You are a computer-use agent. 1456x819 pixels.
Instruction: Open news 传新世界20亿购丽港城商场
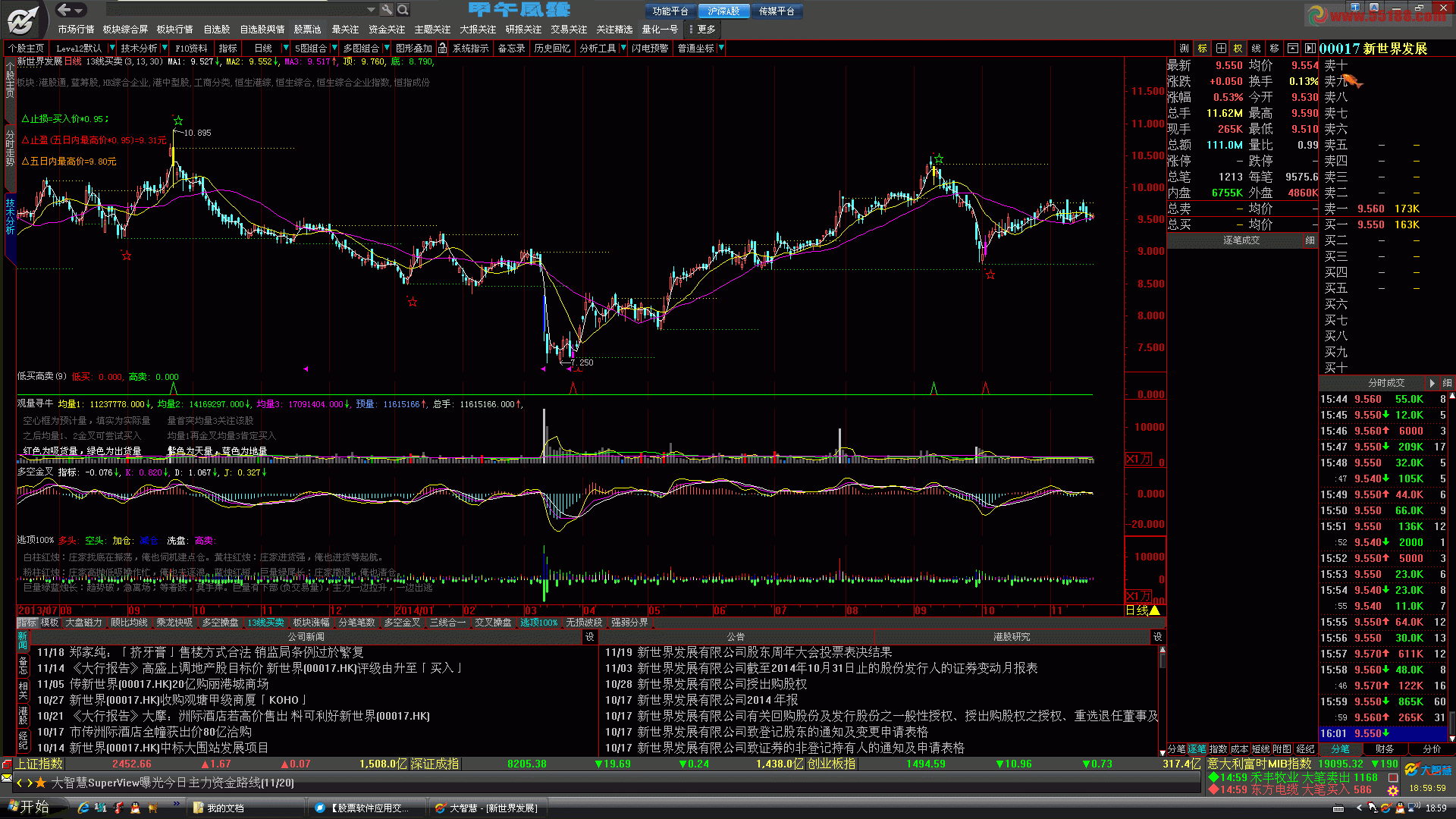coord(169,684)
